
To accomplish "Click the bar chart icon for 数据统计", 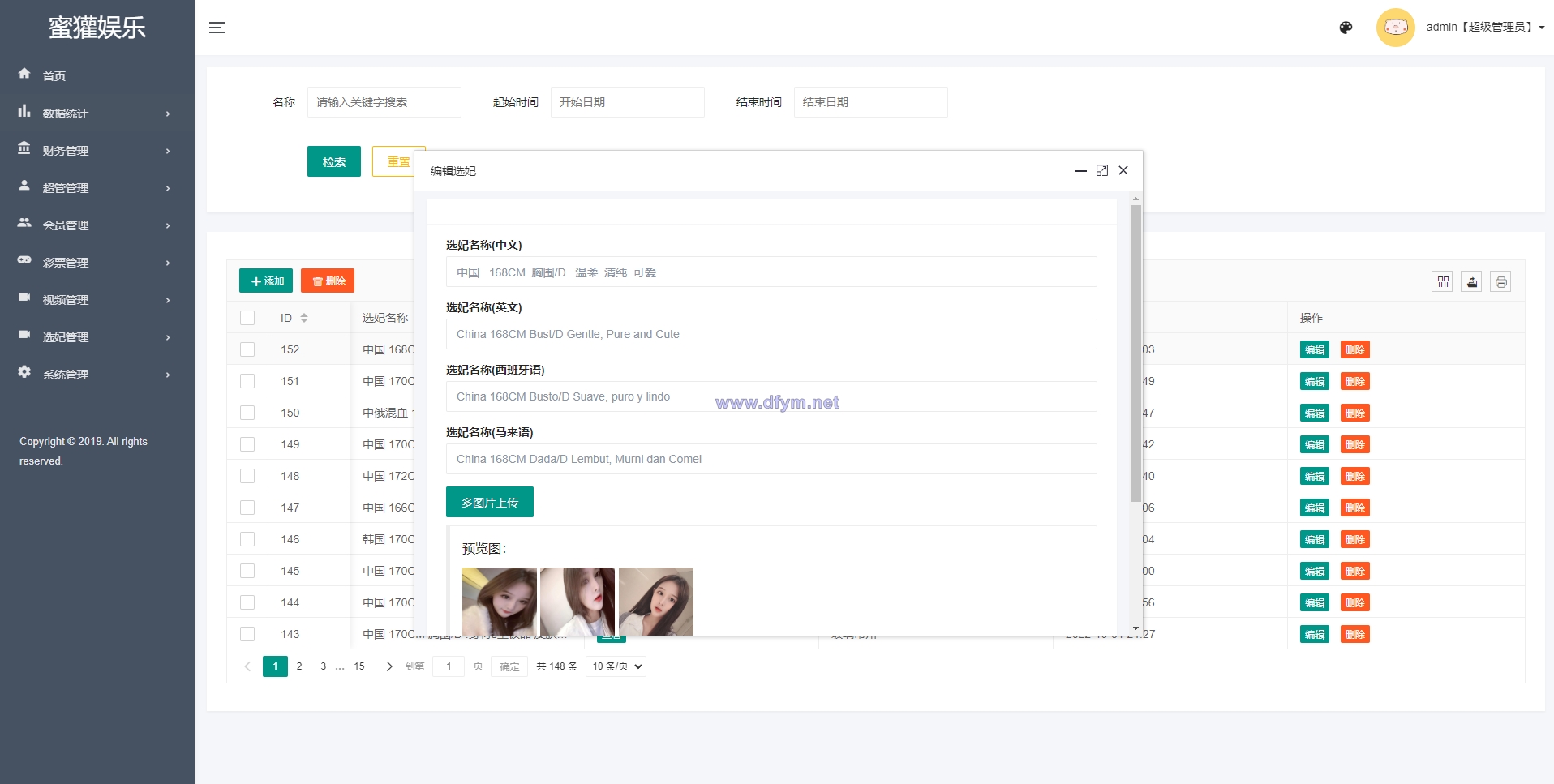I will coord(24,111).
